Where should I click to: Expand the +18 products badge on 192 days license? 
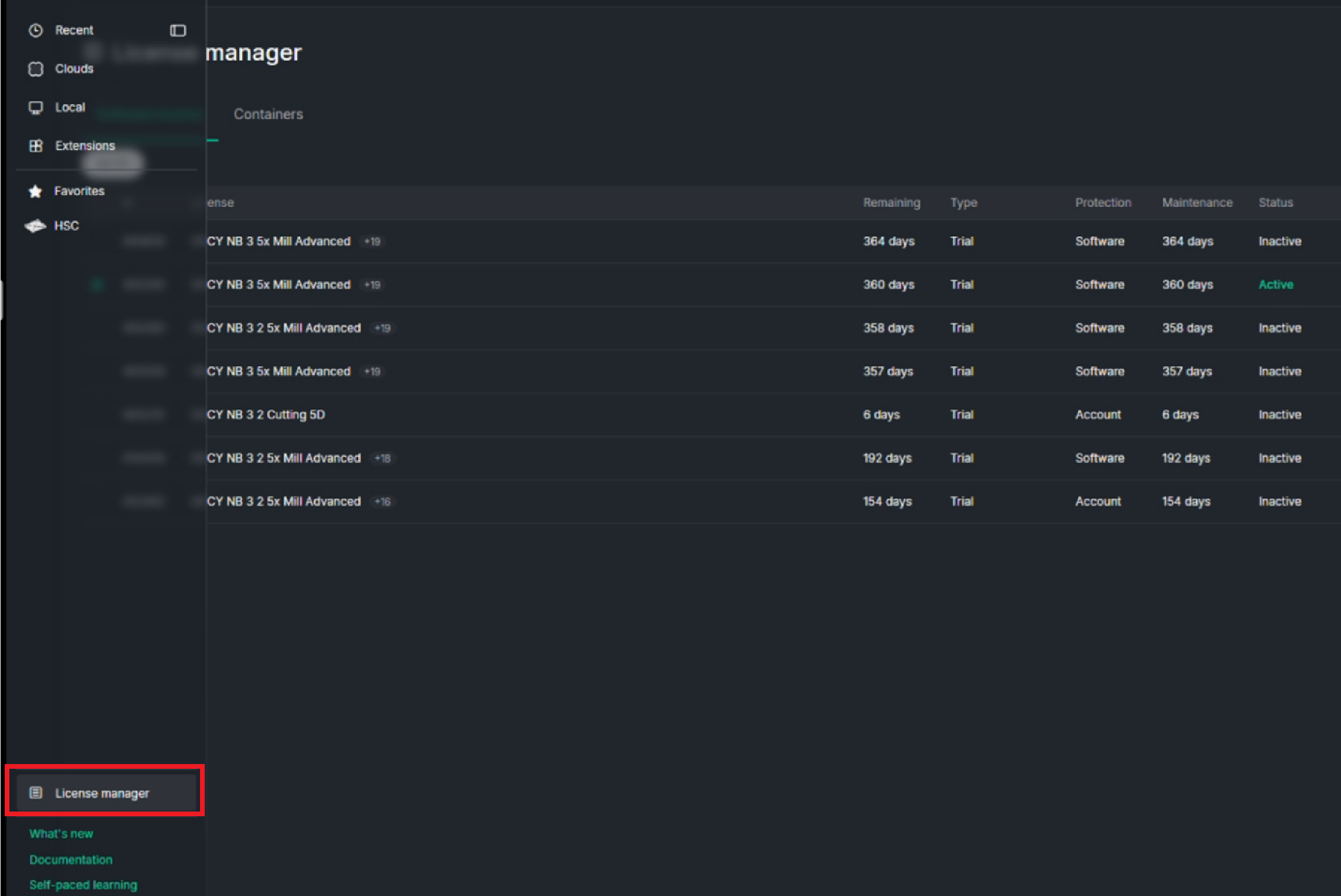(x=382, y=459)
